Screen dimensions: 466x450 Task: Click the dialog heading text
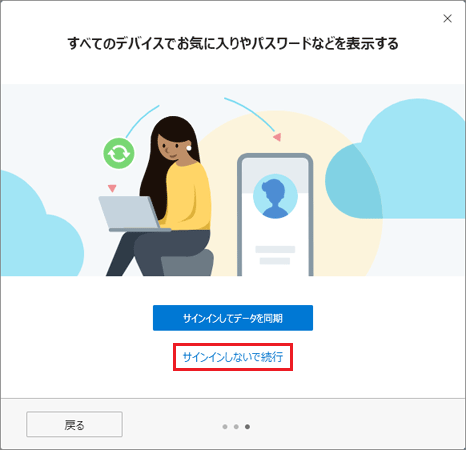coord(233,44)
